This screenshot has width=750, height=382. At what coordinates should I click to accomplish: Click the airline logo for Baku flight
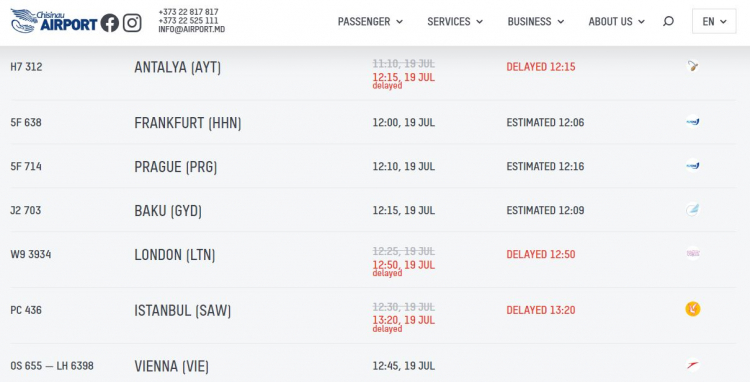coord(693,209)
